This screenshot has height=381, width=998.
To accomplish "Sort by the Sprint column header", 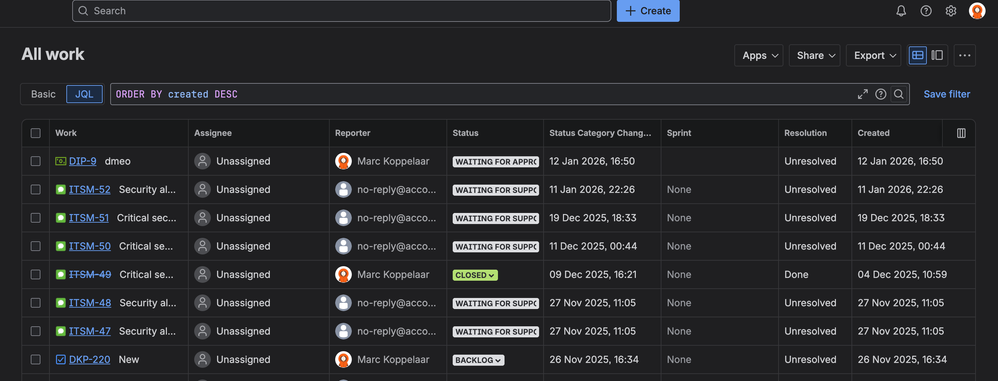I will click(x=678, y=133).
